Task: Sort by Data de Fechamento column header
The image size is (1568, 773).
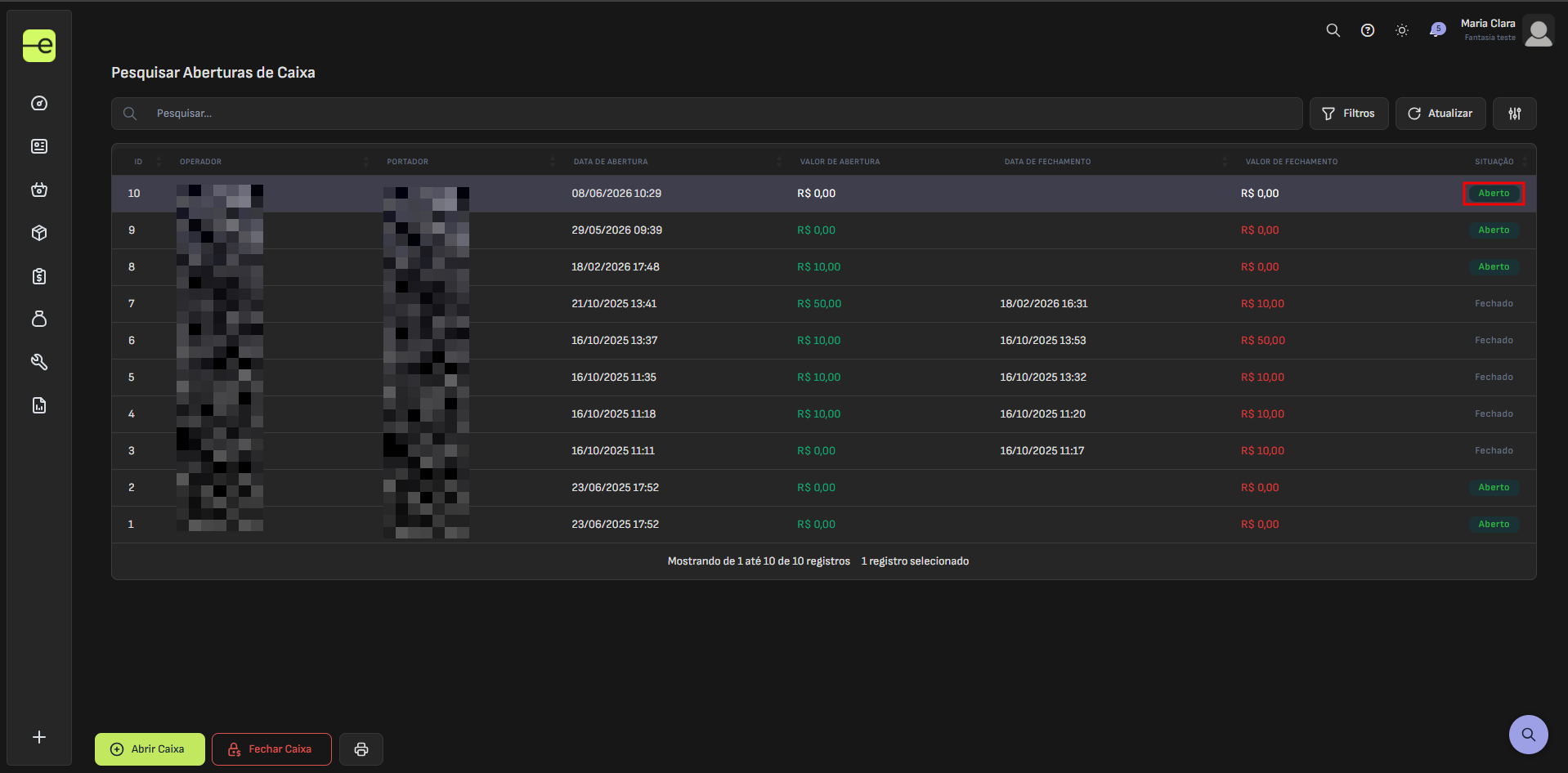Action: point(1047,162)
